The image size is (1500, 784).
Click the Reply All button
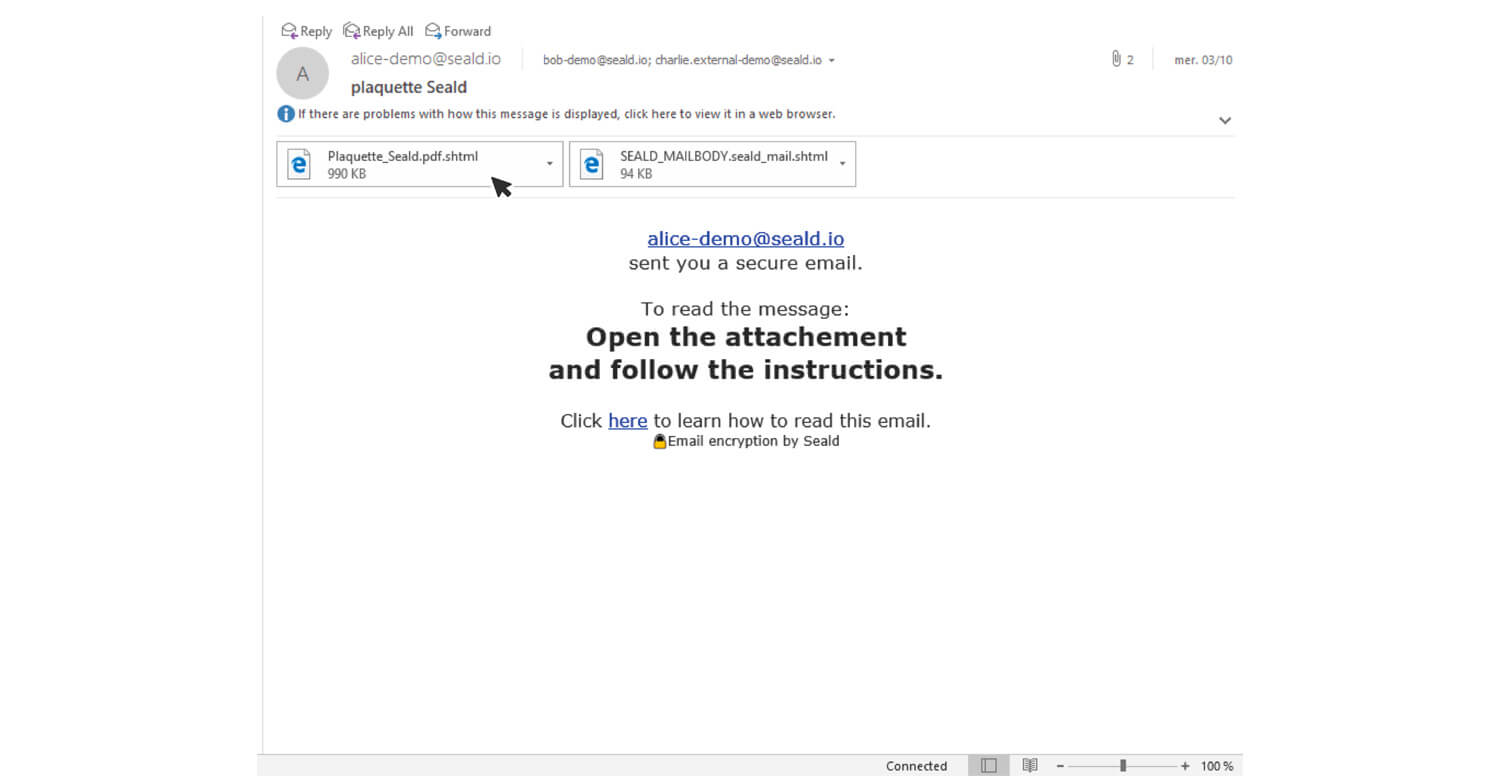[x=378, y=31]
